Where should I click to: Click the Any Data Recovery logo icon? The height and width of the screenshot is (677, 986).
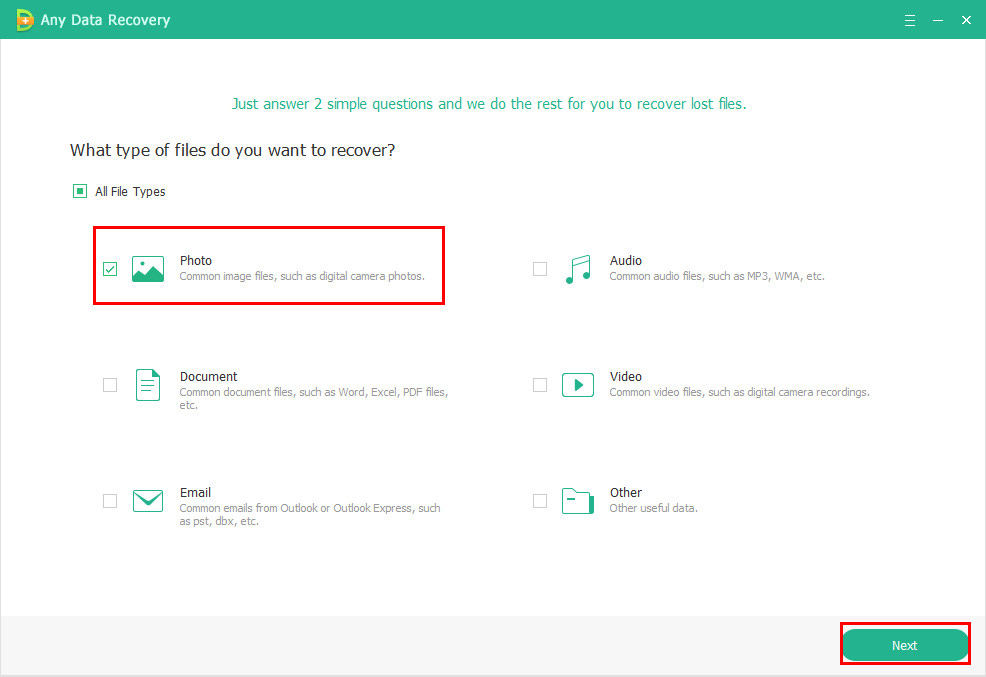[x=24, y=20]
